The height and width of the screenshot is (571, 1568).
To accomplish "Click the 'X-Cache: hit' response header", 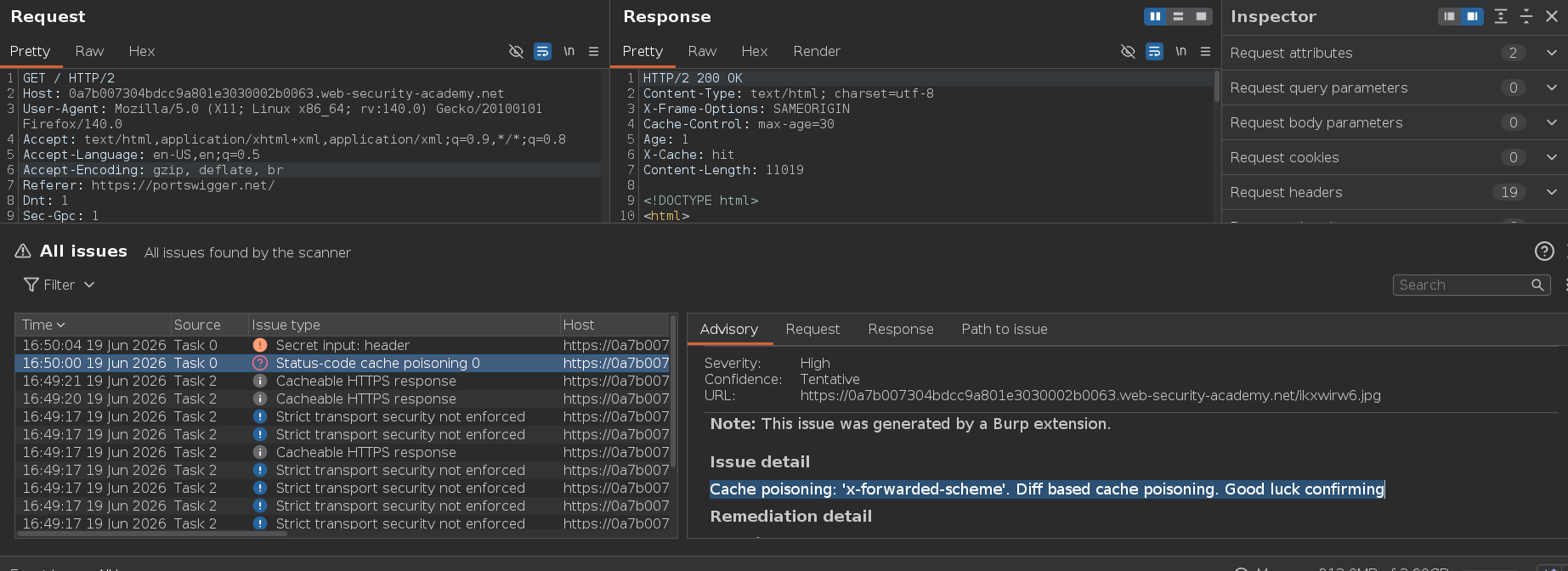I will (x=688, y=155).
